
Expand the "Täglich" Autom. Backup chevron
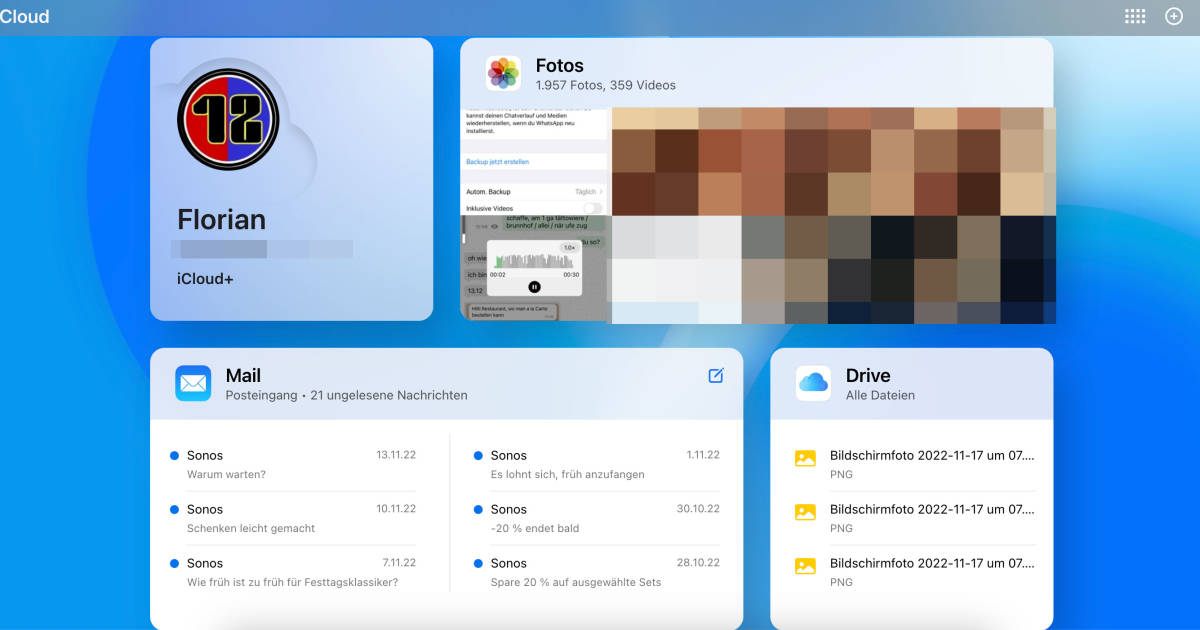coord(602,189)
